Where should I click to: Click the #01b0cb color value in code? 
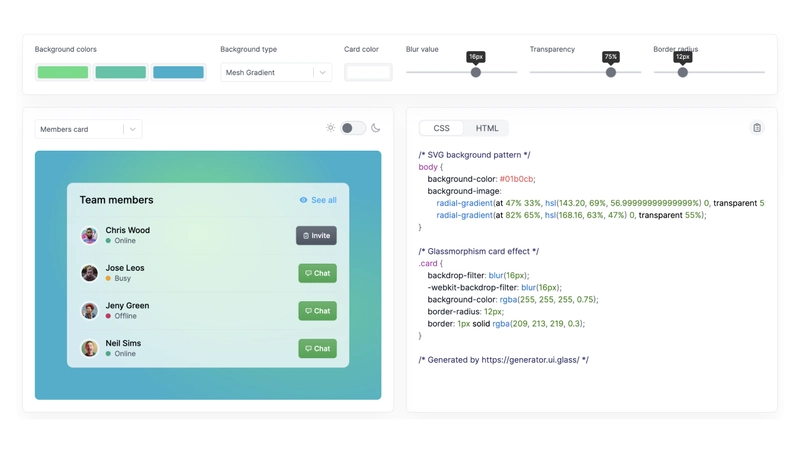click(x=516, y=179)
